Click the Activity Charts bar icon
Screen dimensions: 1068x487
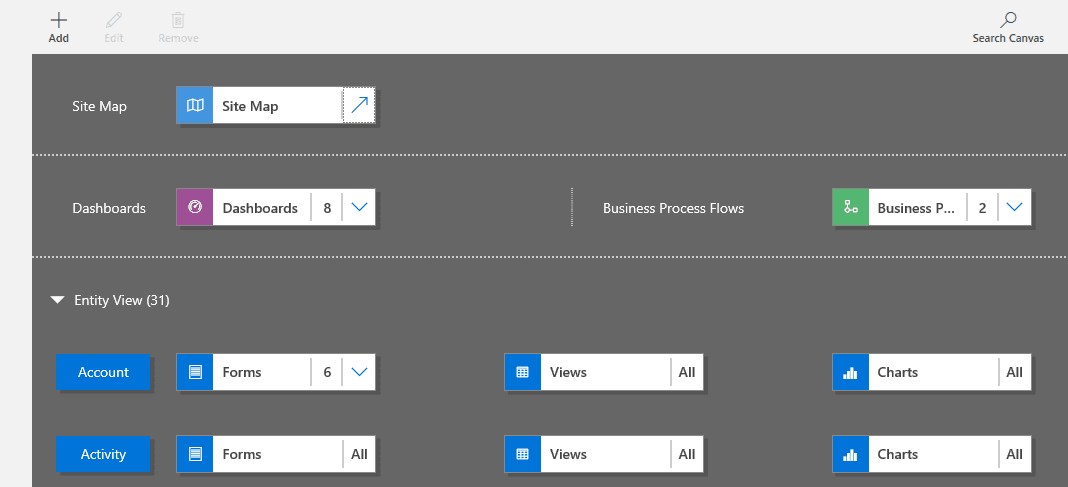851,454
